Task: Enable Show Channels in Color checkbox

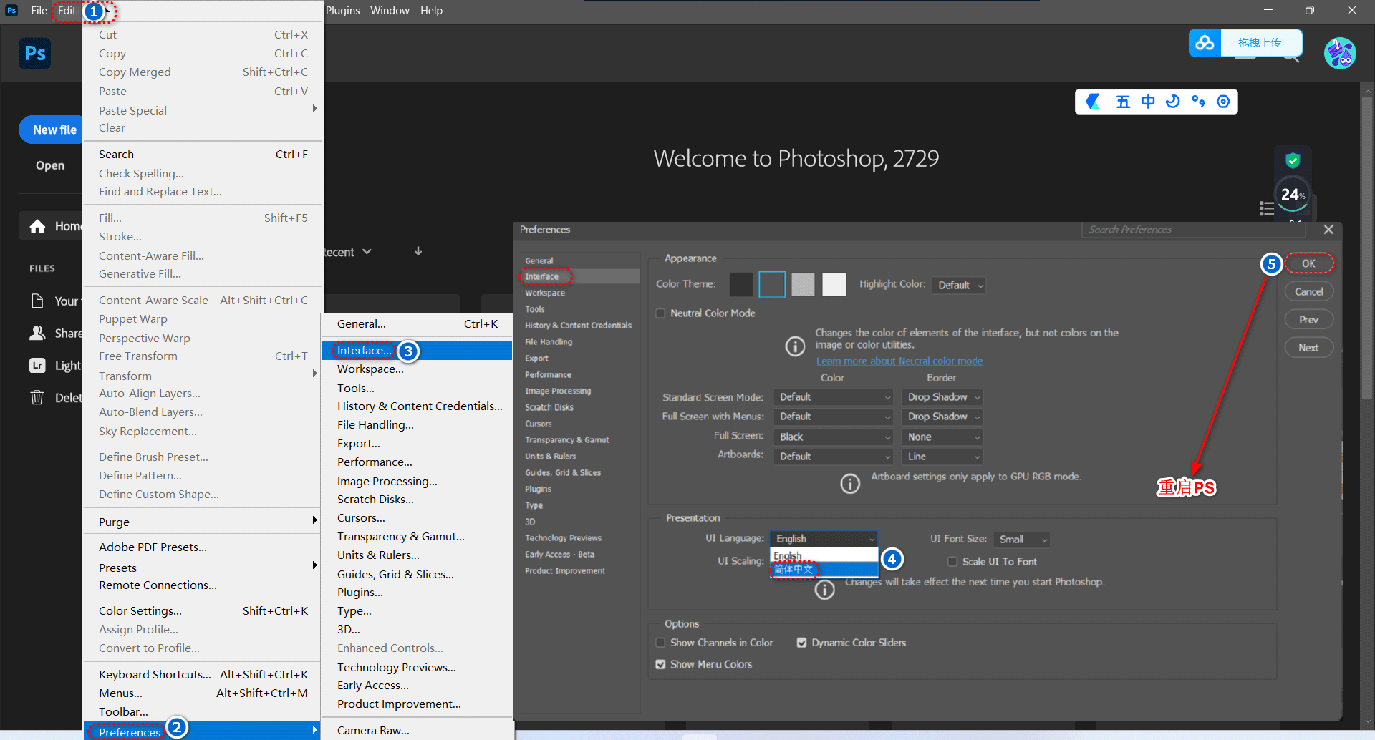Action: pos(660,642)
